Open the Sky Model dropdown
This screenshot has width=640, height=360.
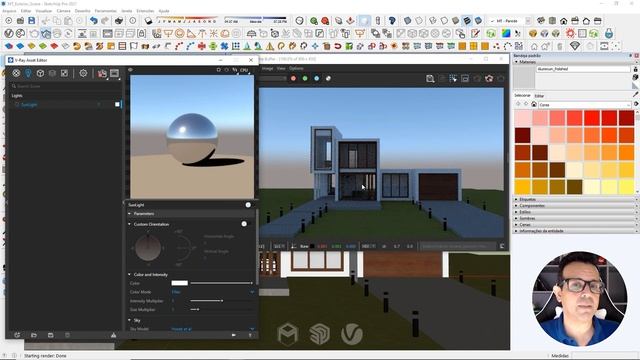pyautogui.click(x=213, y=329)
